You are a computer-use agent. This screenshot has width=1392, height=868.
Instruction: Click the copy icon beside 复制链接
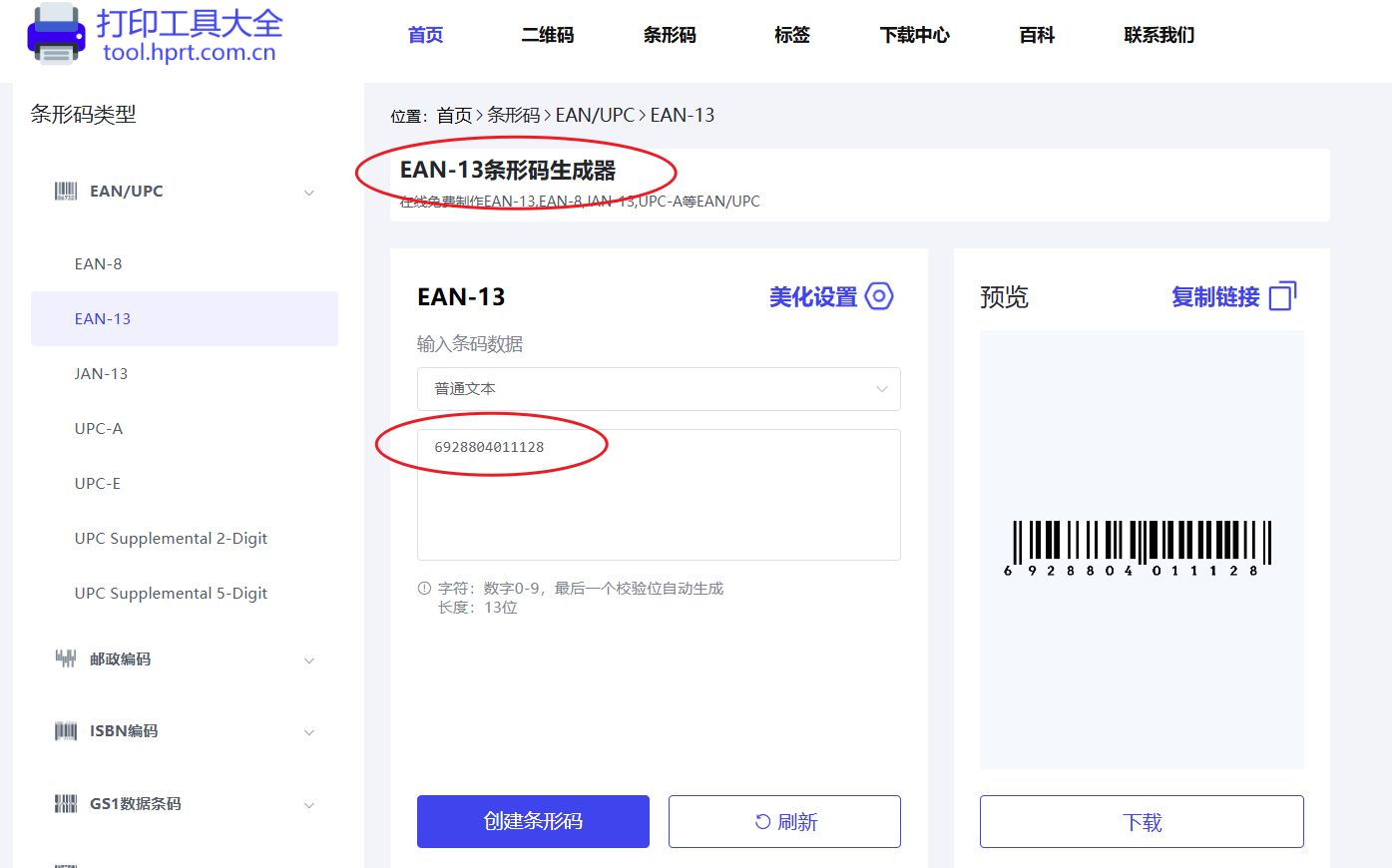tap(1283, 296)
